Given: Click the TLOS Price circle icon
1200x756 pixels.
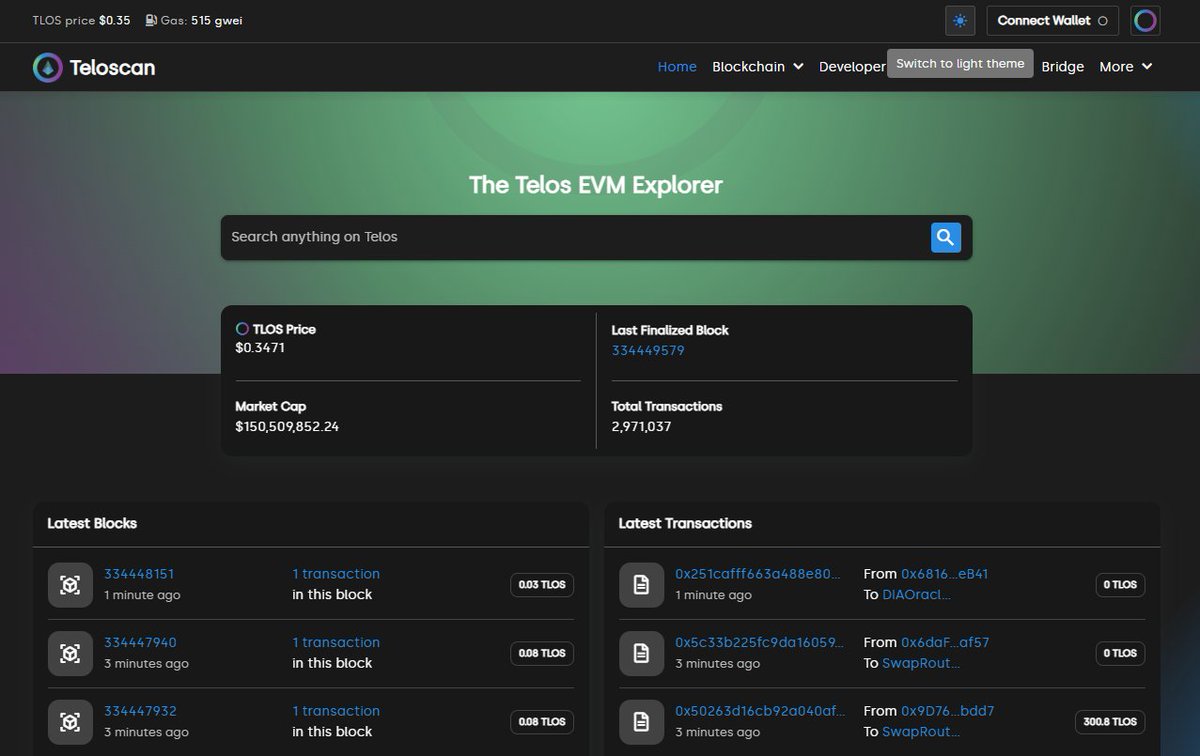Looking at the screenshot, I should point(242,328).
